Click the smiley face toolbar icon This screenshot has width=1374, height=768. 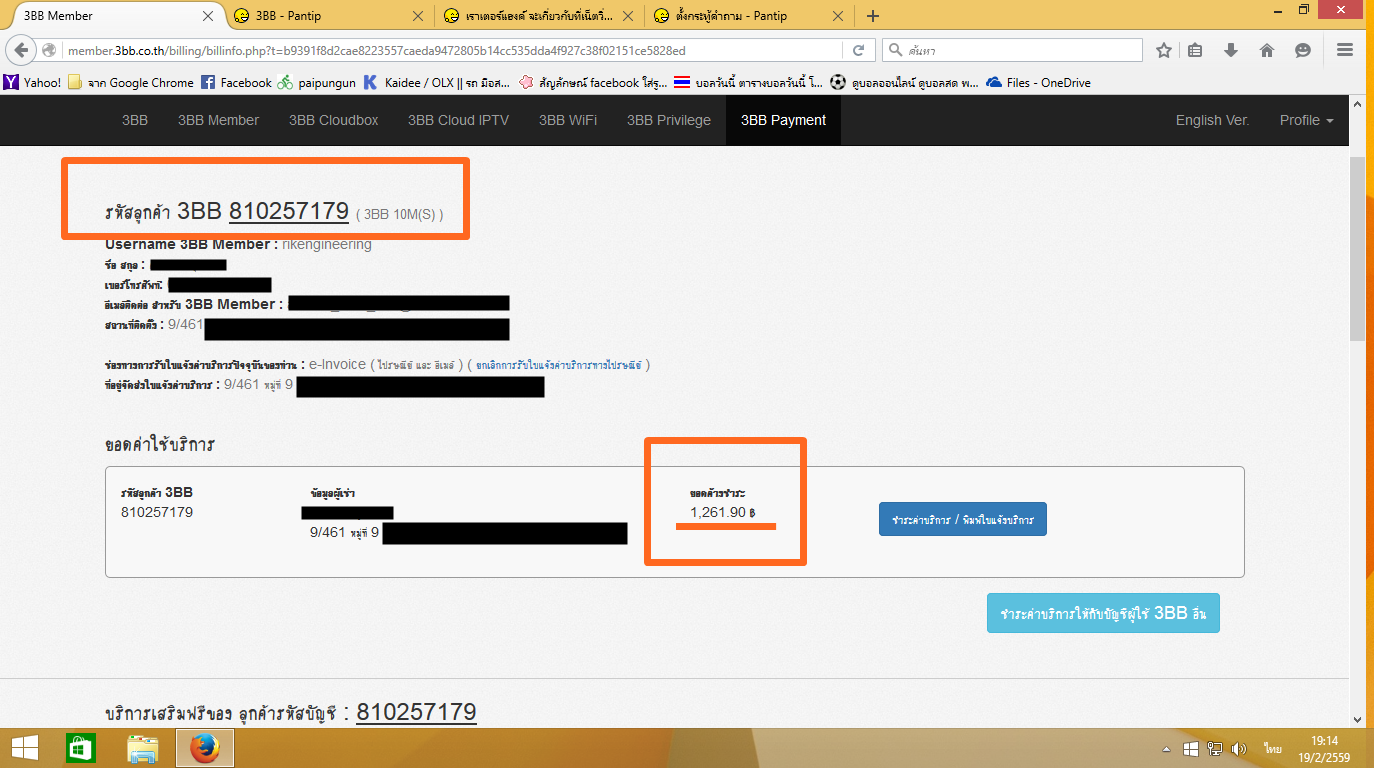(1303, 50)
